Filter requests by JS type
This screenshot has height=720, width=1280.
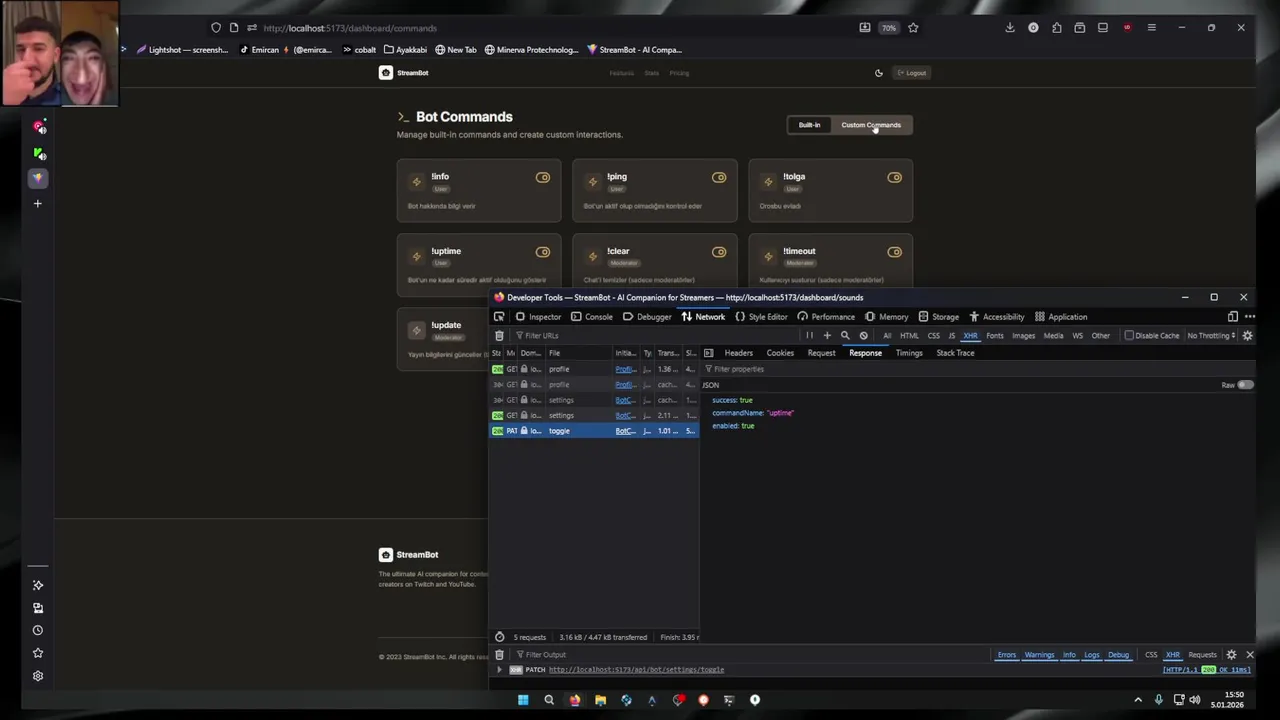click(951, 336)
